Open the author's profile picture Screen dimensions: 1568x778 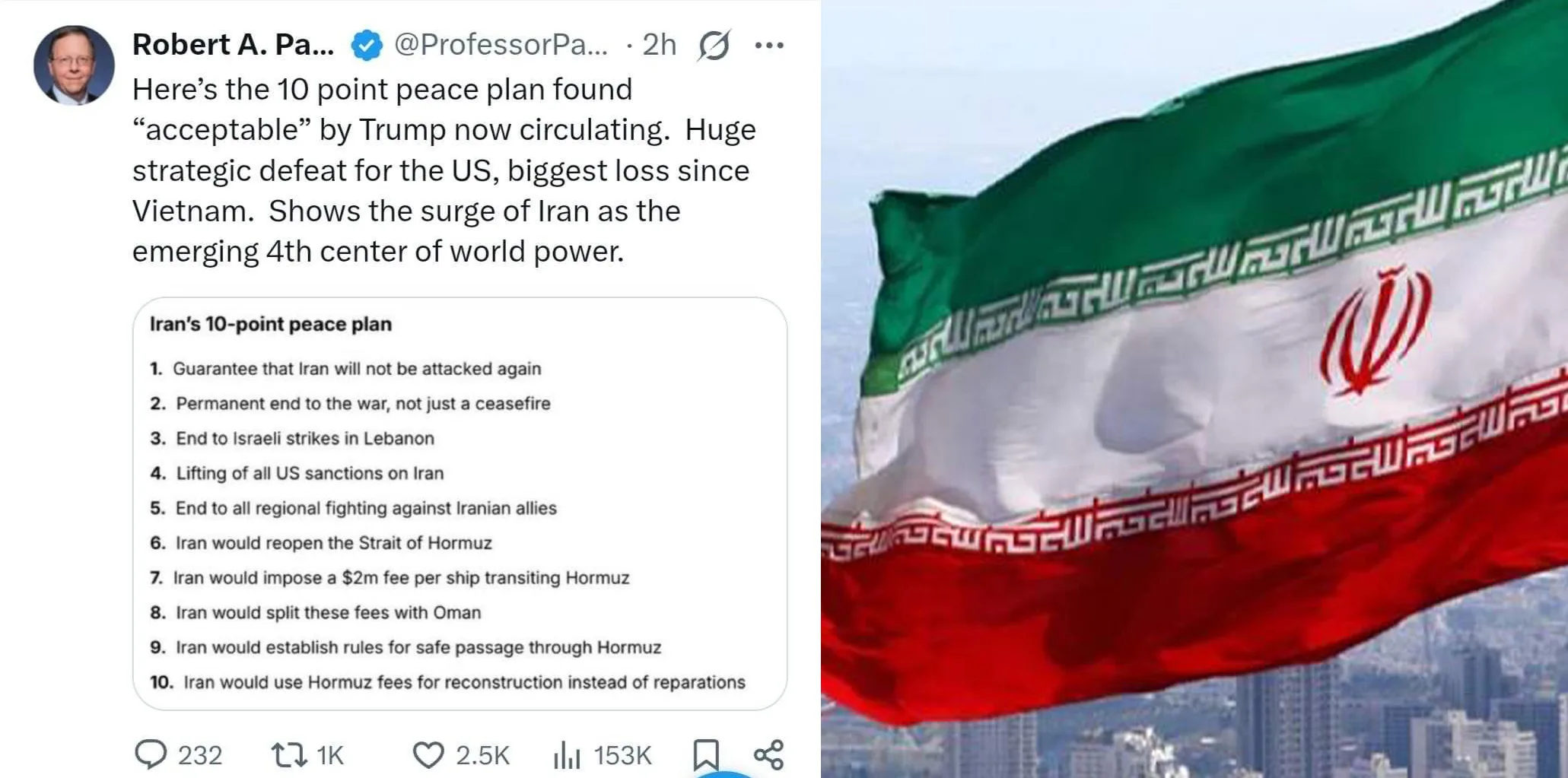pyautogui.click(x=74, y=65)
